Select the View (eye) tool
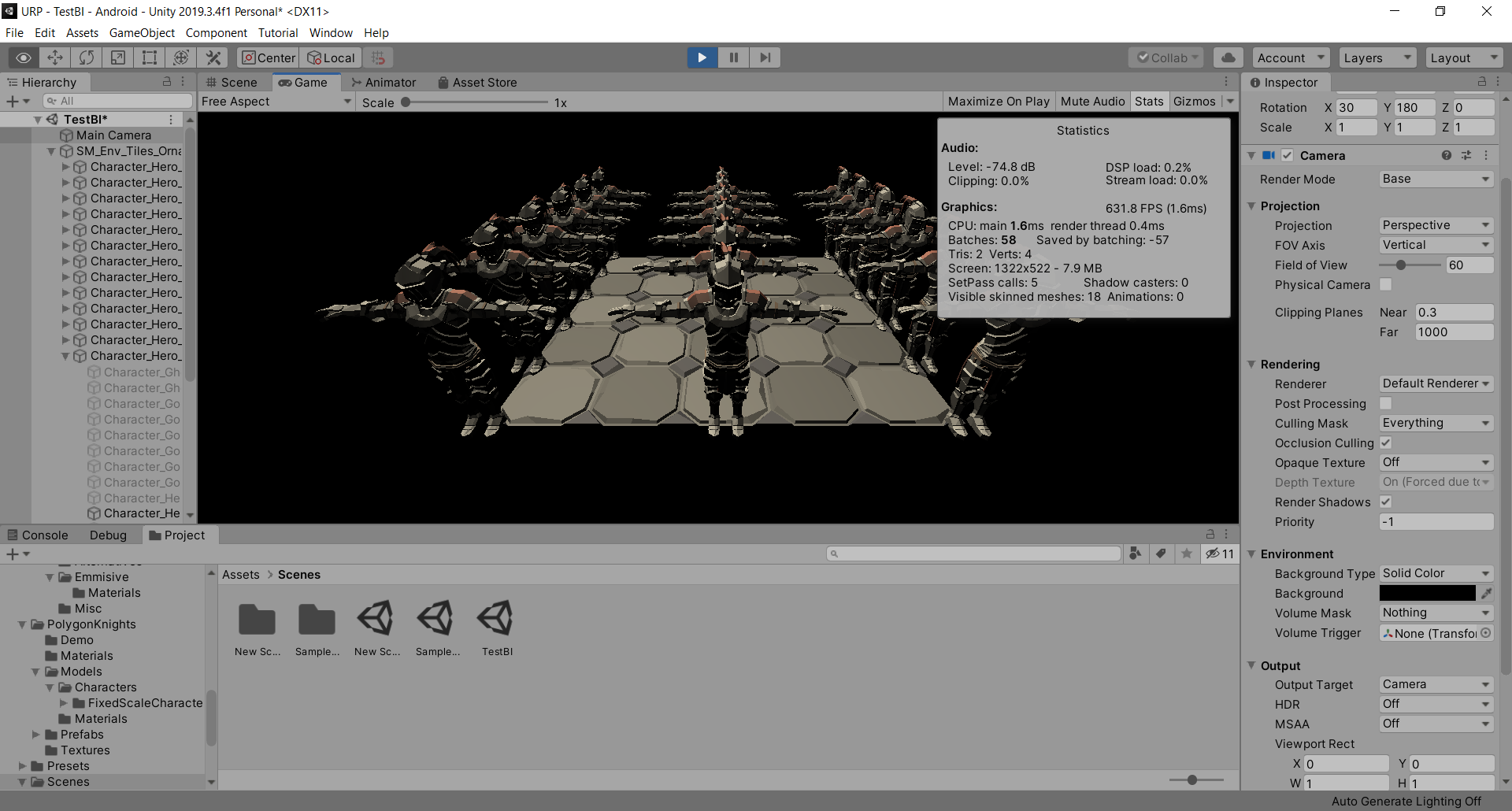This screenshot has width=1512, height=811. [x=24, y=57]
